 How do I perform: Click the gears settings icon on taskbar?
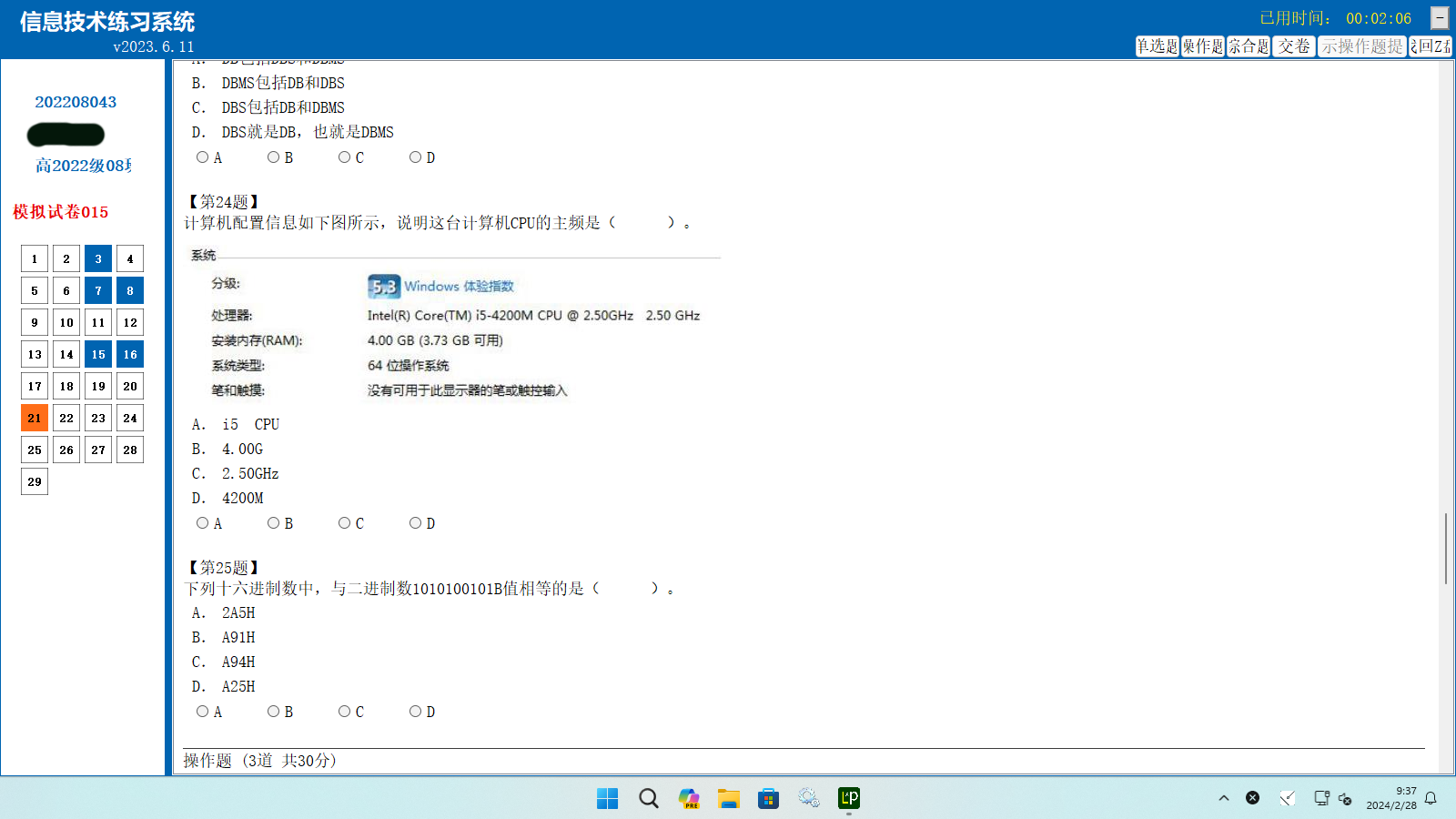tap(809, 798)
